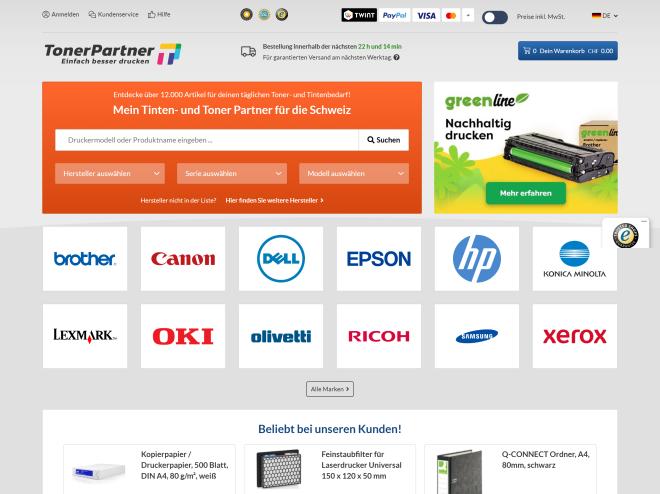Open the Kundenservice menu item
660x494 pixels.
[x=113, y=14]
